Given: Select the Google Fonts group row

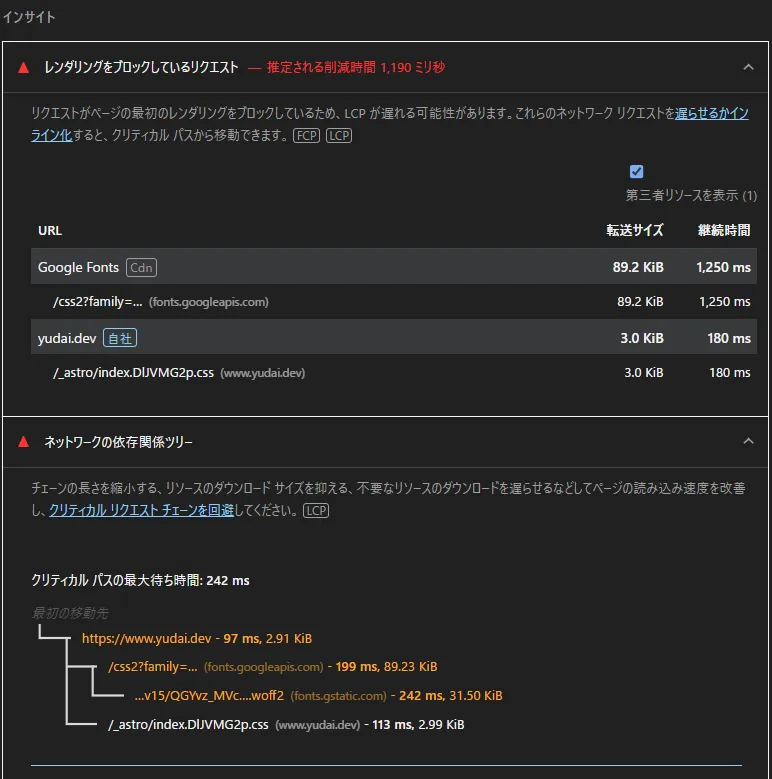Looking at the screenshot, I should pyautogui.click(x=393, y=267).
